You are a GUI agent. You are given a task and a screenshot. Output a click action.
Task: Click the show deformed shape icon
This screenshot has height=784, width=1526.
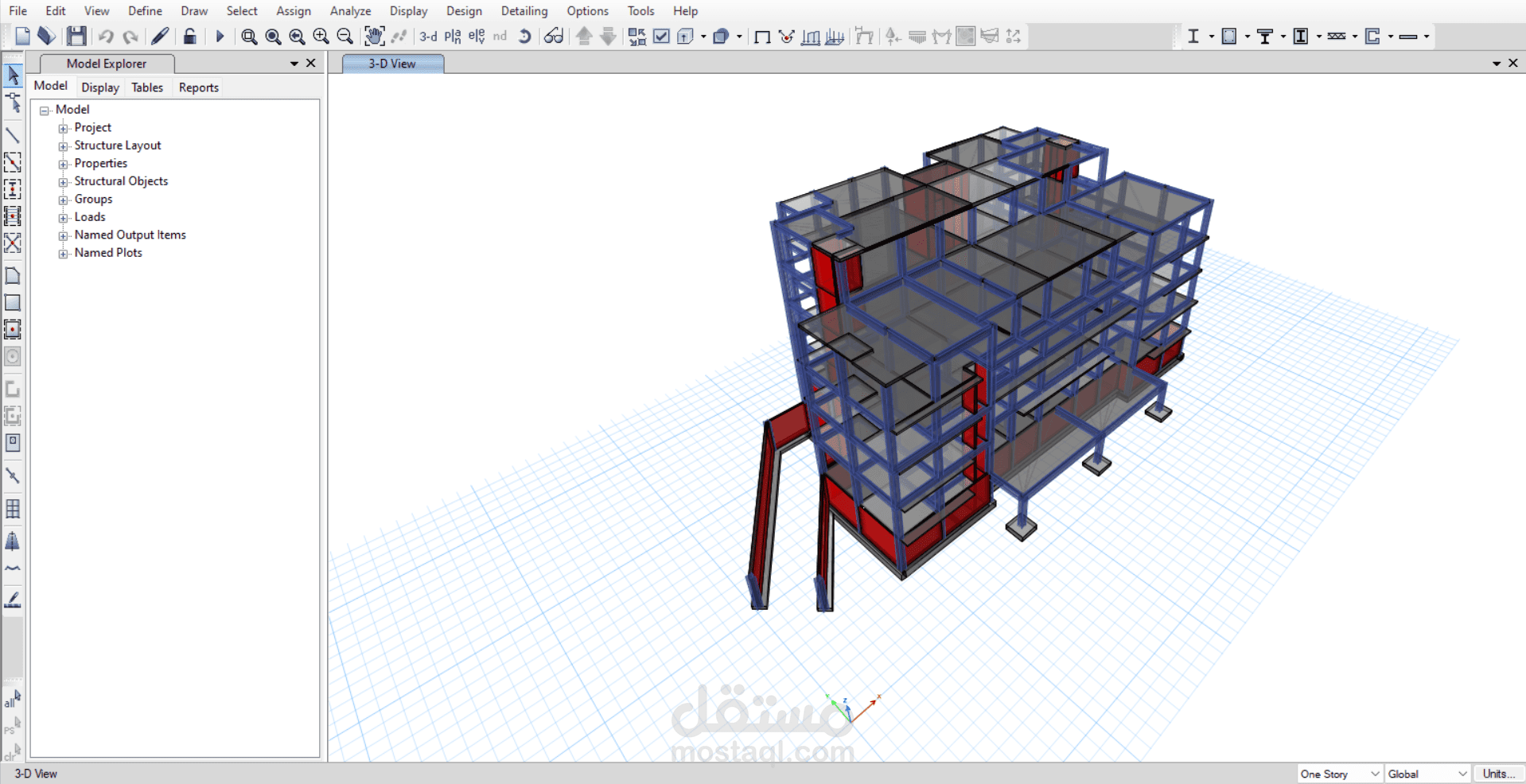point(787,37)
